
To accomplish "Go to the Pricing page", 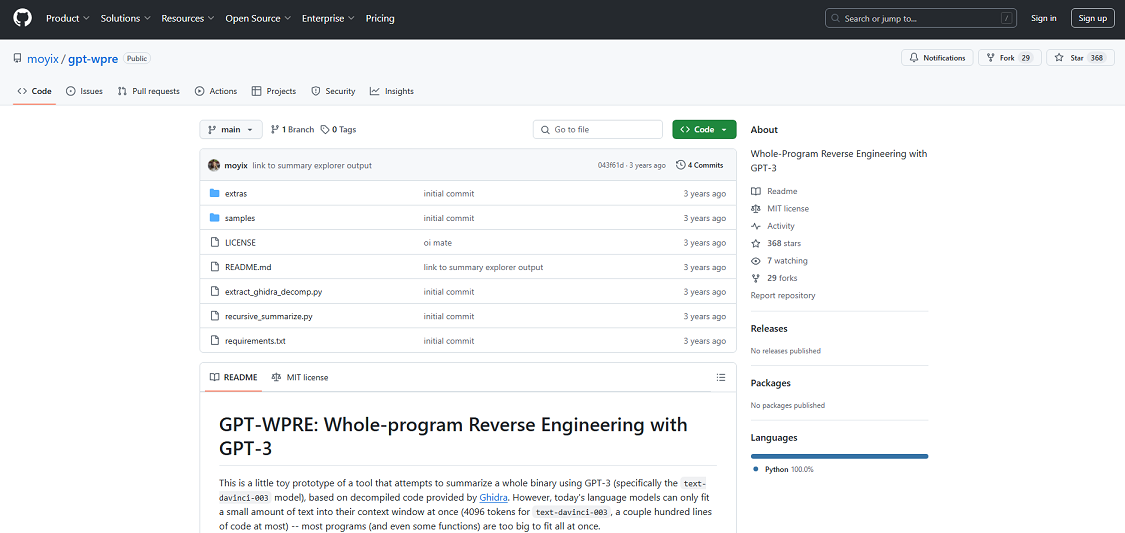I will click(x=380, y=19).
